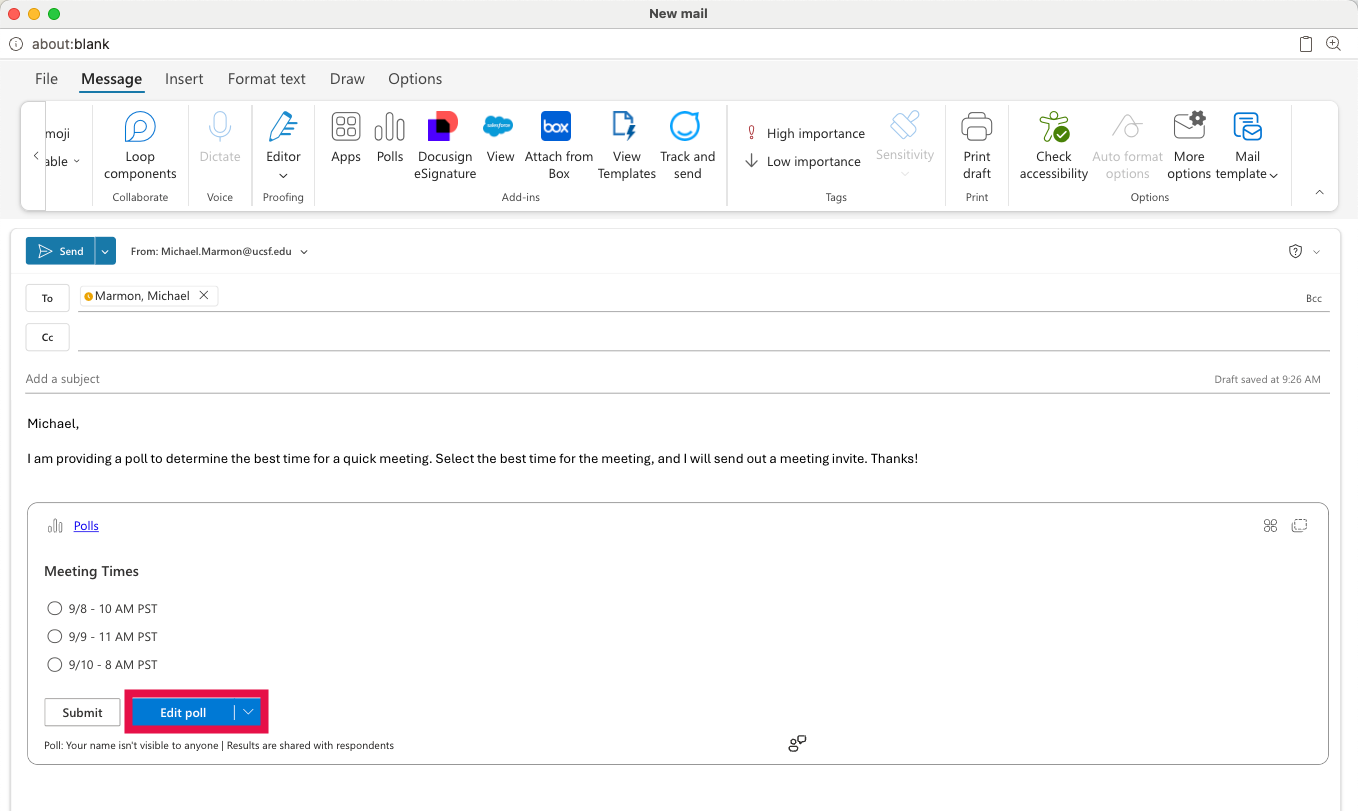
Task: Open the File tab
Action: pyautogui.click(x=46, y=79)
